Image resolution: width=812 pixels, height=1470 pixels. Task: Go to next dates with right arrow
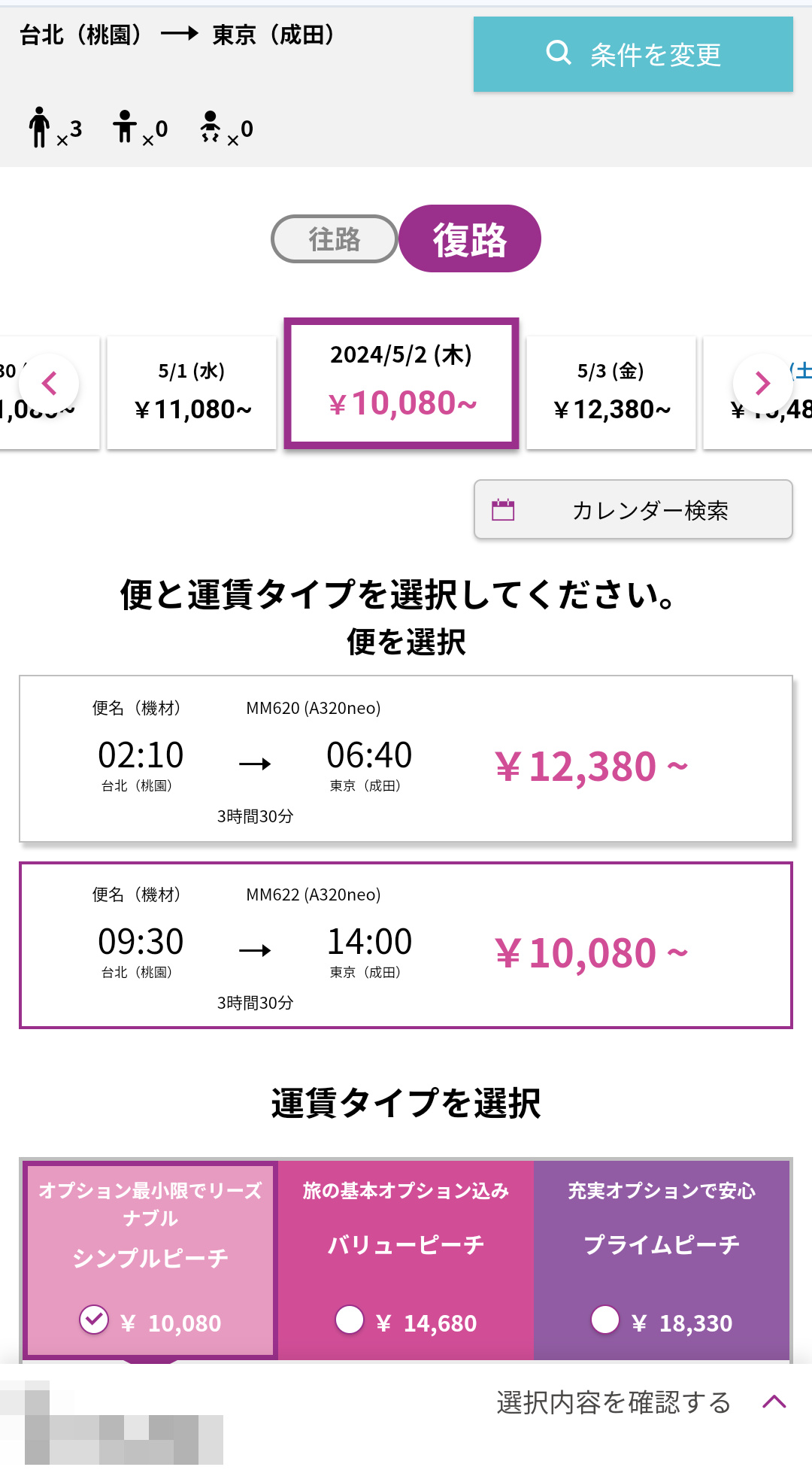pyautogui.click(x=762, y=384)
